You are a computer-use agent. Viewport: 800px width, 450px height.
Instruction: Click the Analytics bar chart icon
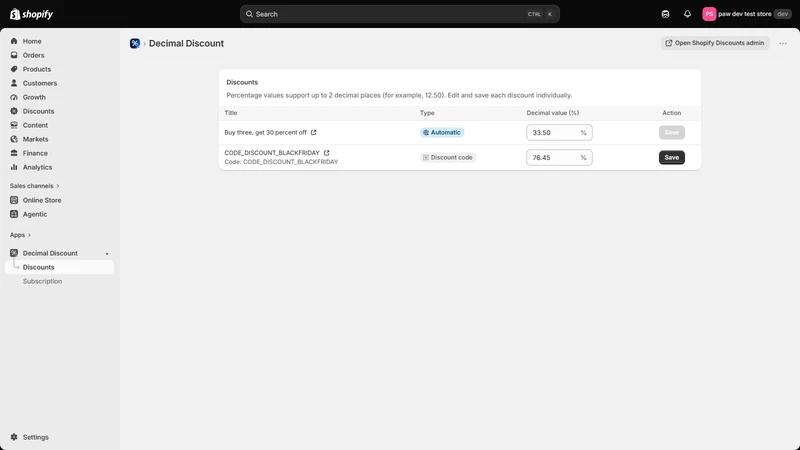14,167
